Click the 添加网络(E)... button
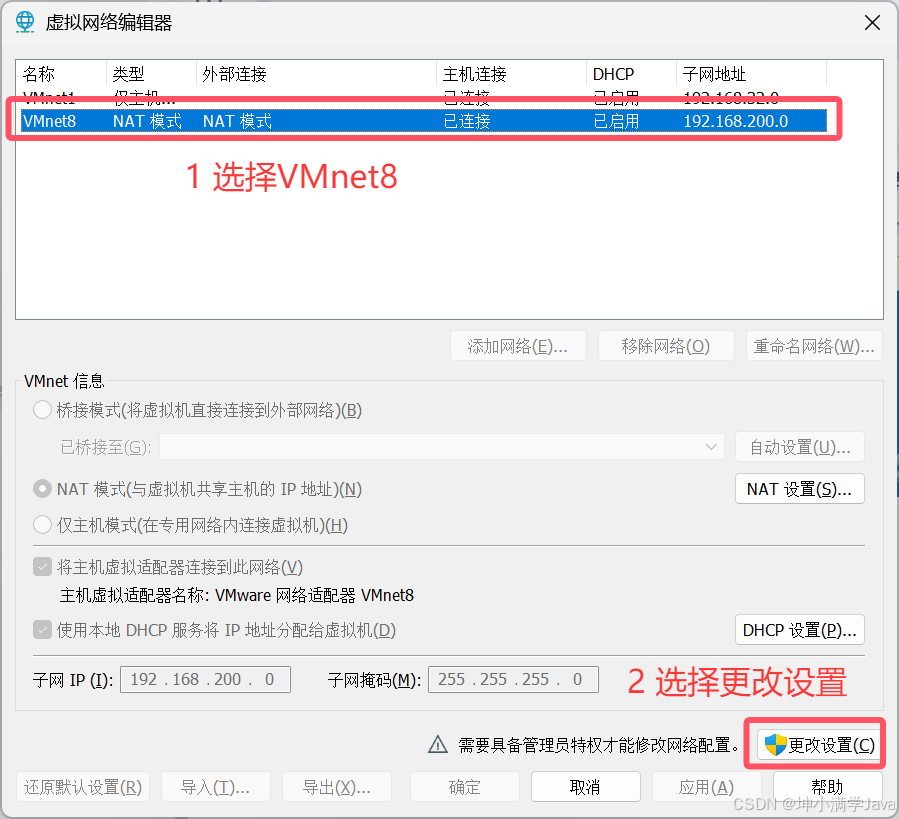The height and width of the screenshot is (819, 899). 518,346
